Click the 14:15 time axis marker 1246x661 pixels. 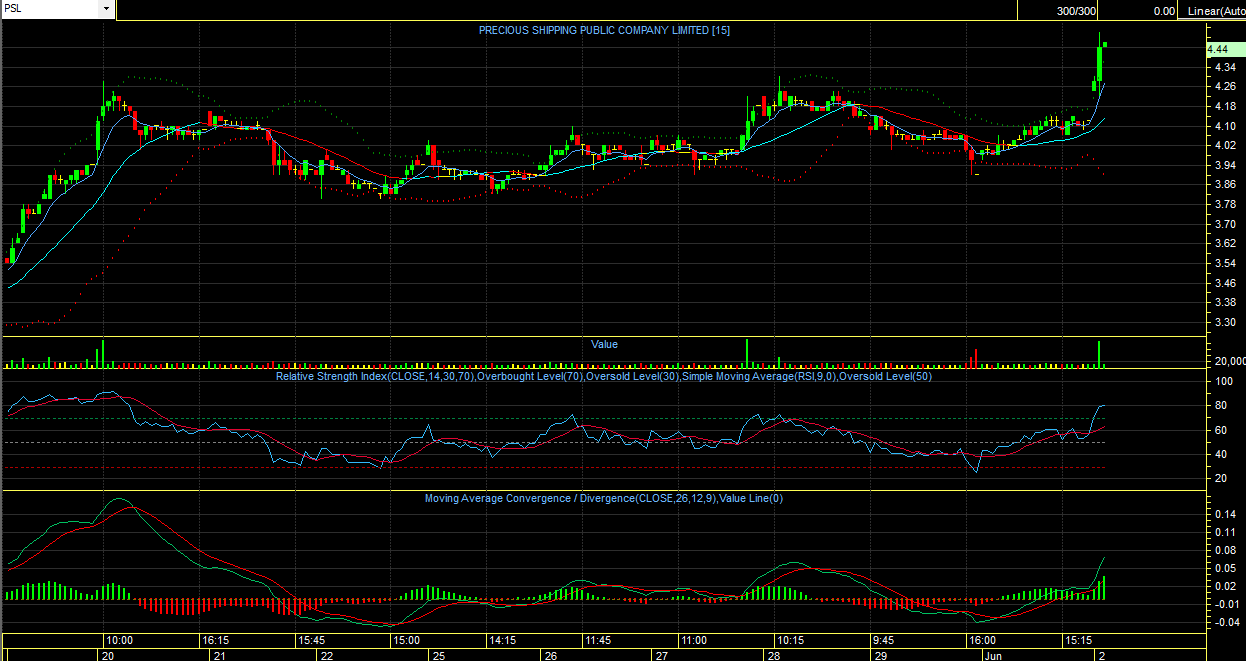[x=502, y=640]
